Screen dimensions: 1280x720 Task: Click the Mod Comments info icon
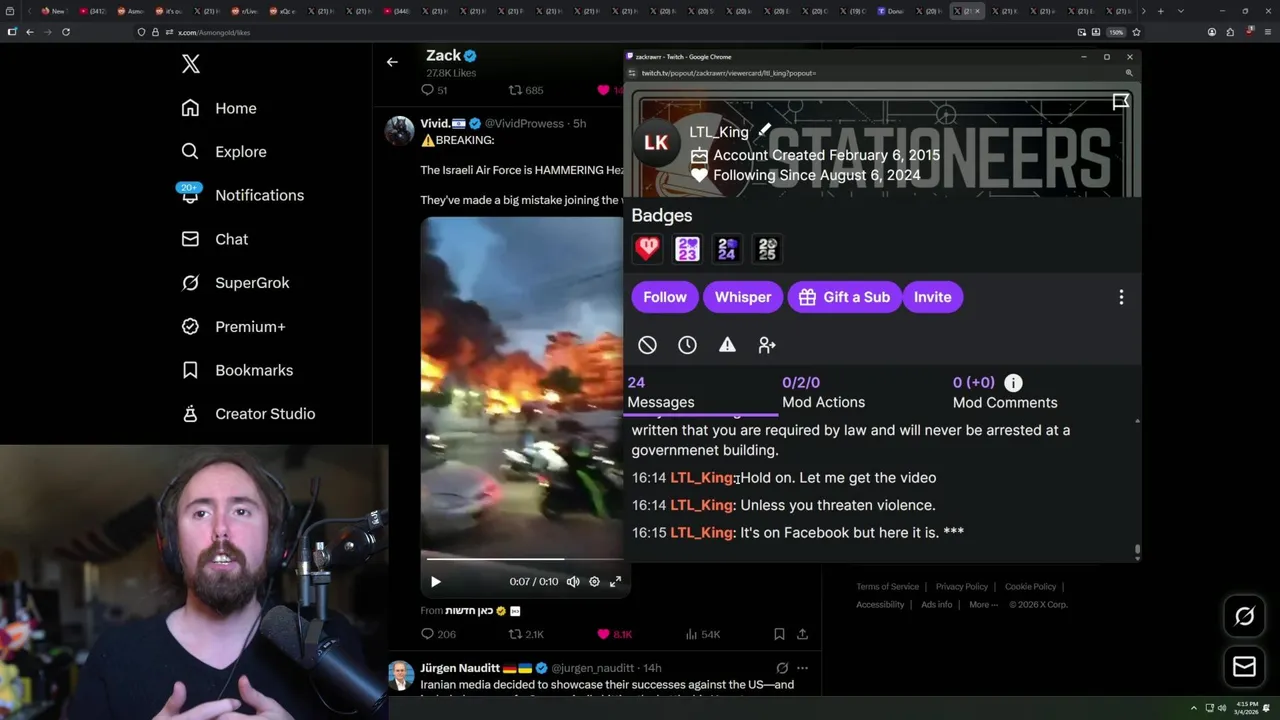1013,383
